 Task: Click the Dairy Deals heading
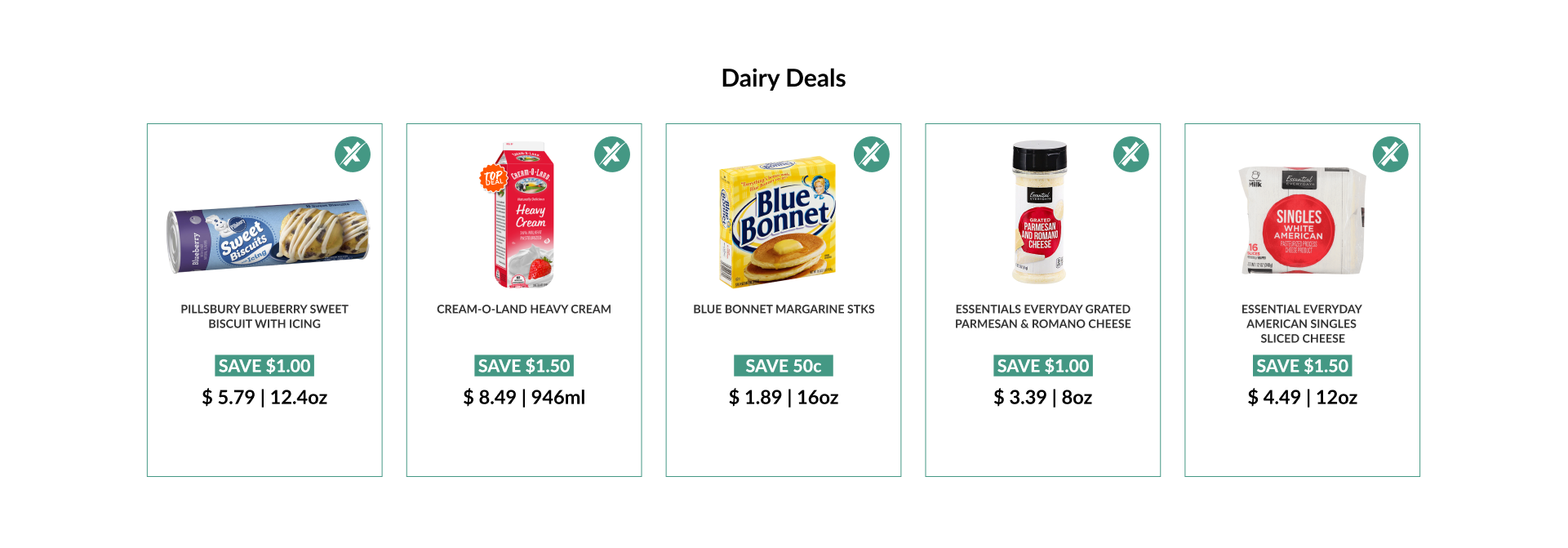[x=784, y=78]
